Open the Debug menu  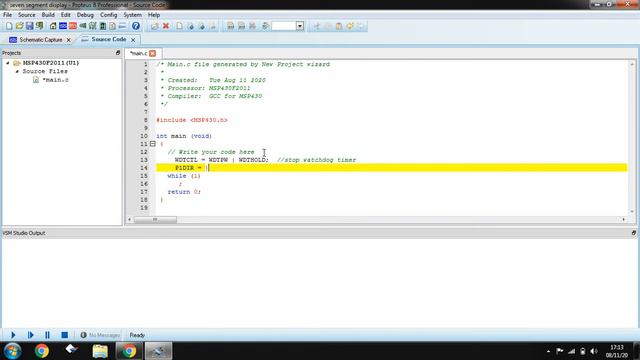pyautogui.click(x=85, y=15)
